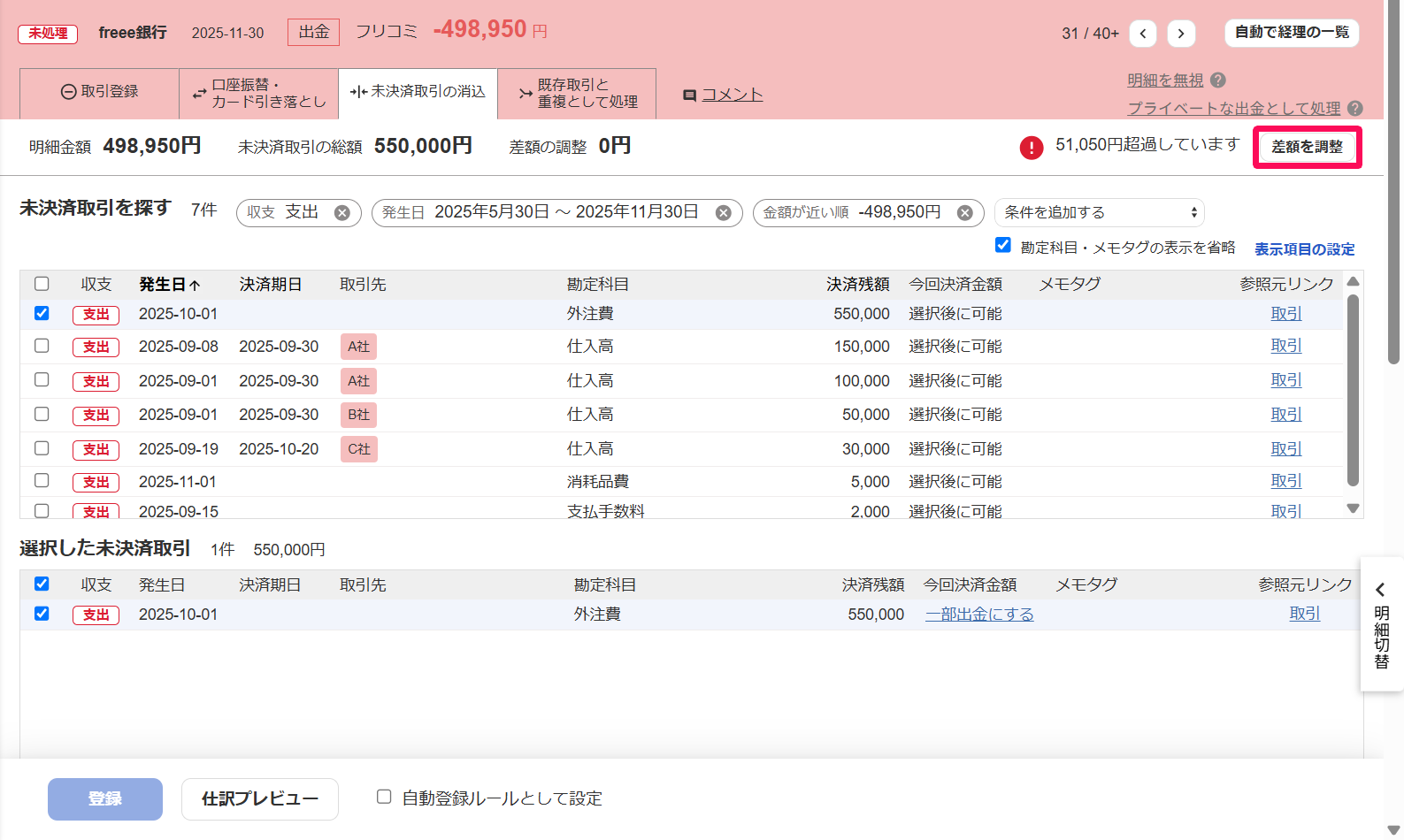Open 取引 link for 消耗品費 row
Viewport: 1404px width, 840px height.
click(1286, 481)
